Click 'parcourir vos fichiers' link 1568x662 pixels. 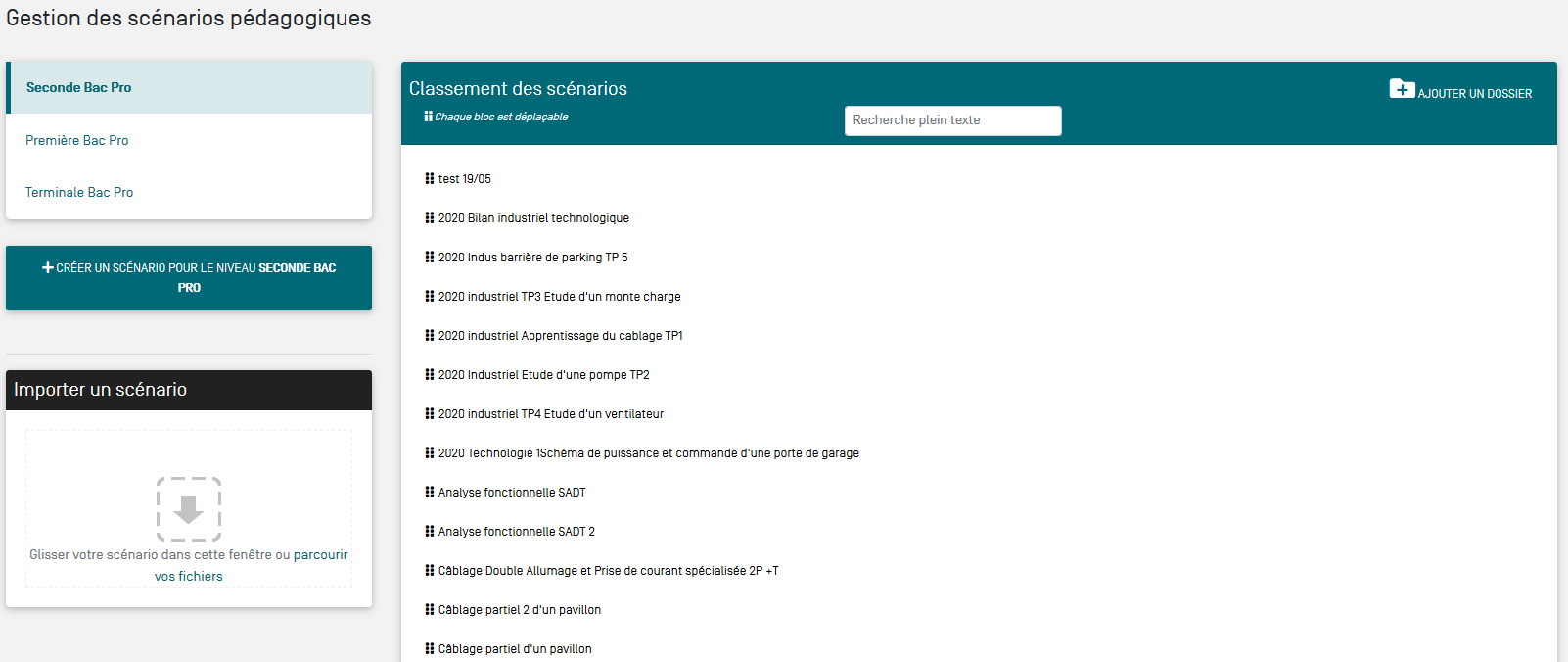tap(320, 555)
